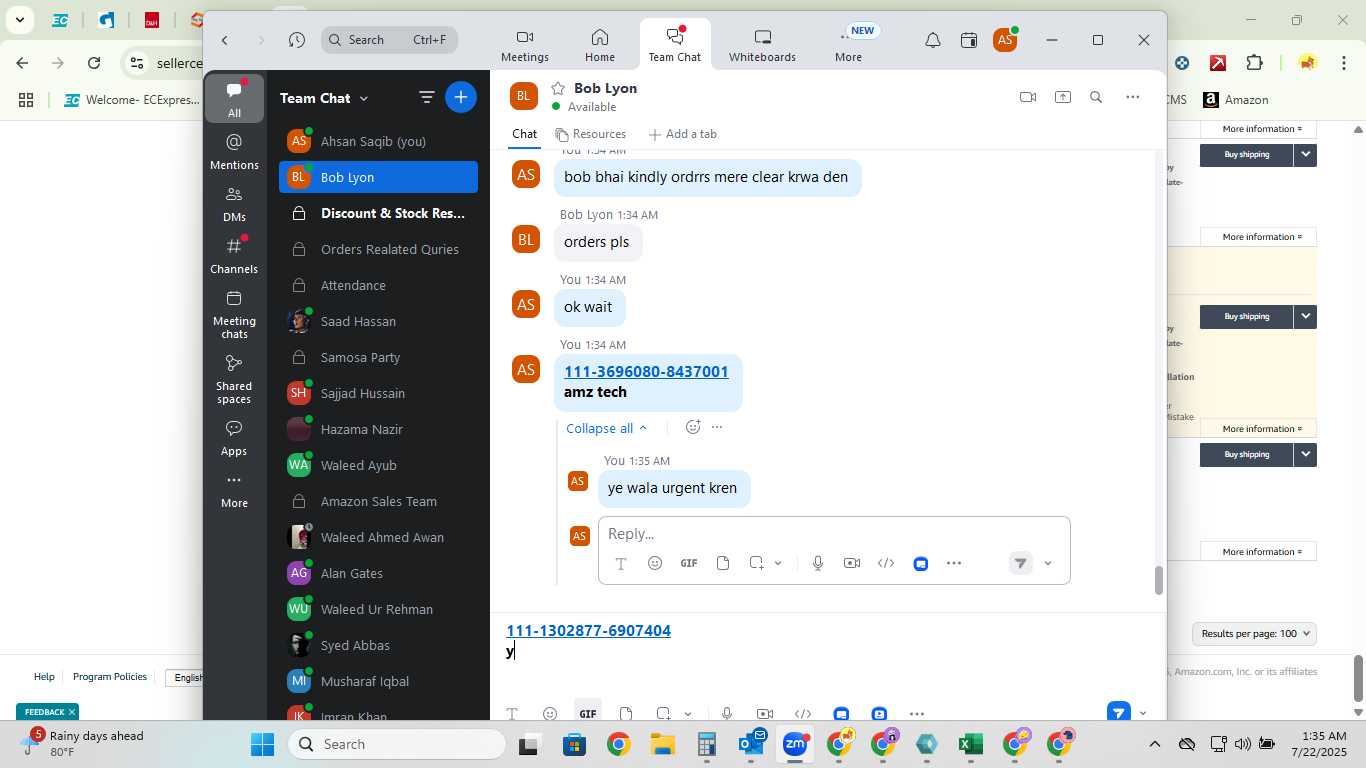Add a reaction to the amz tech message
The image size is (1366, 768).
coord(693,427)
